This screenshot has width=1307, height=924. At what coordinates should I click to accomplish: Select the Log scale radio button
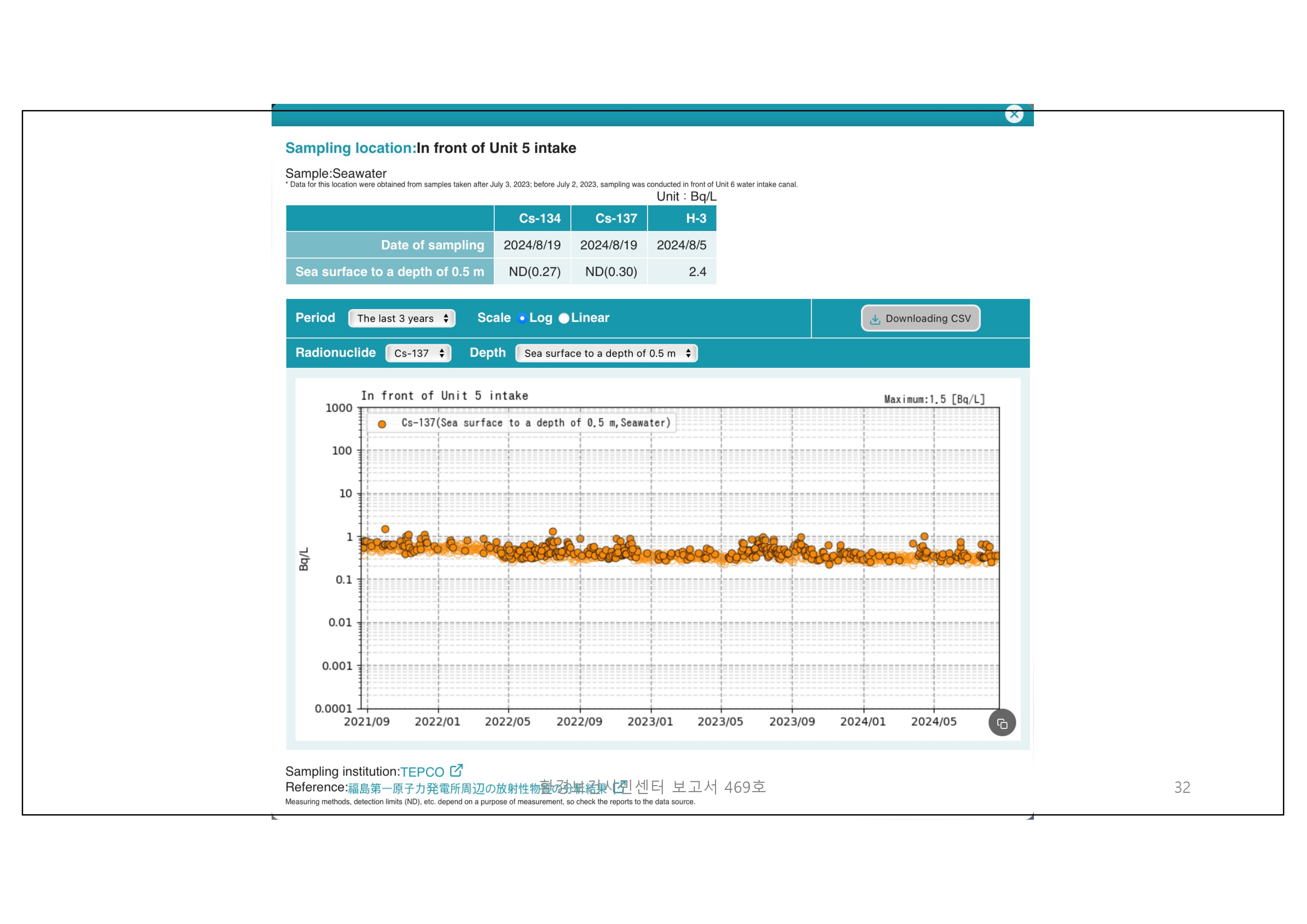tap(522, 318)
